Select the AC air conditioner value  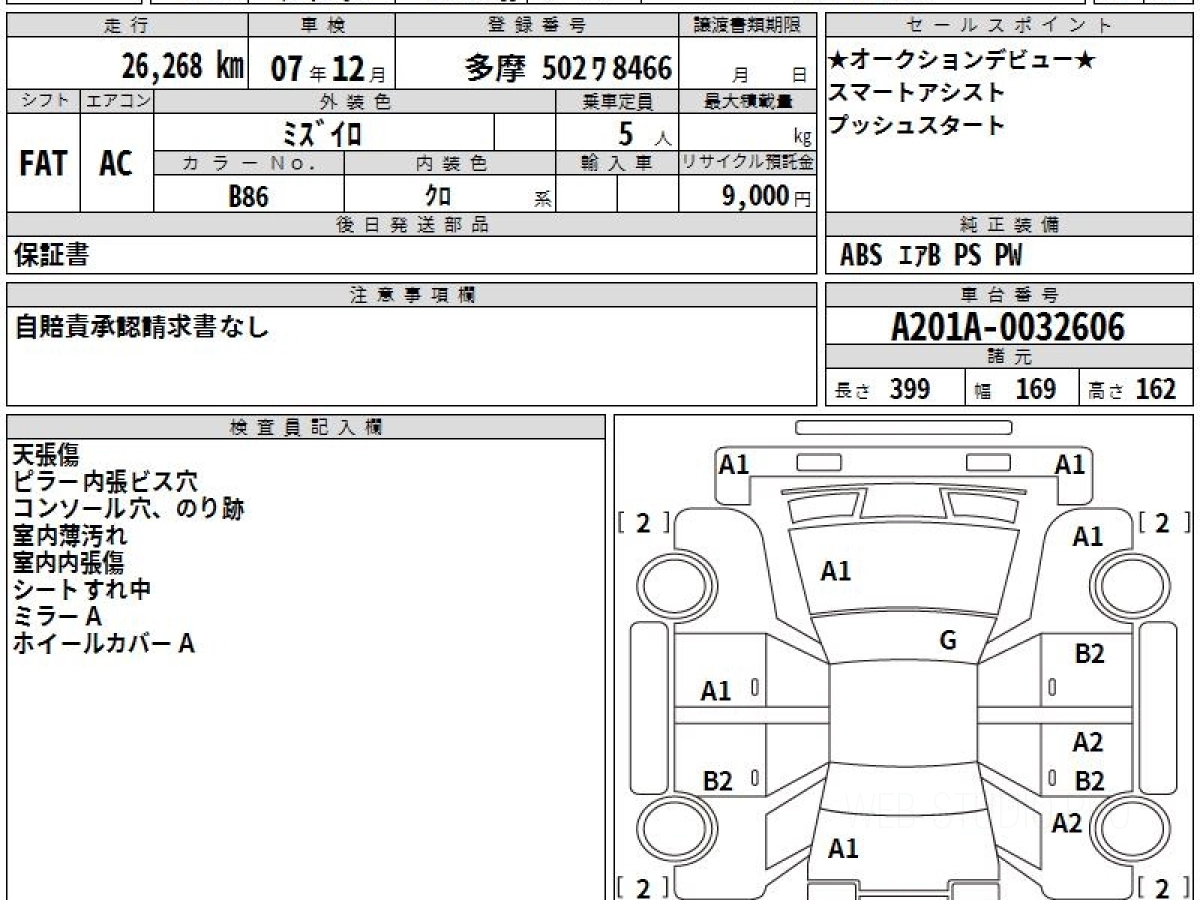[x=116, y=164]
